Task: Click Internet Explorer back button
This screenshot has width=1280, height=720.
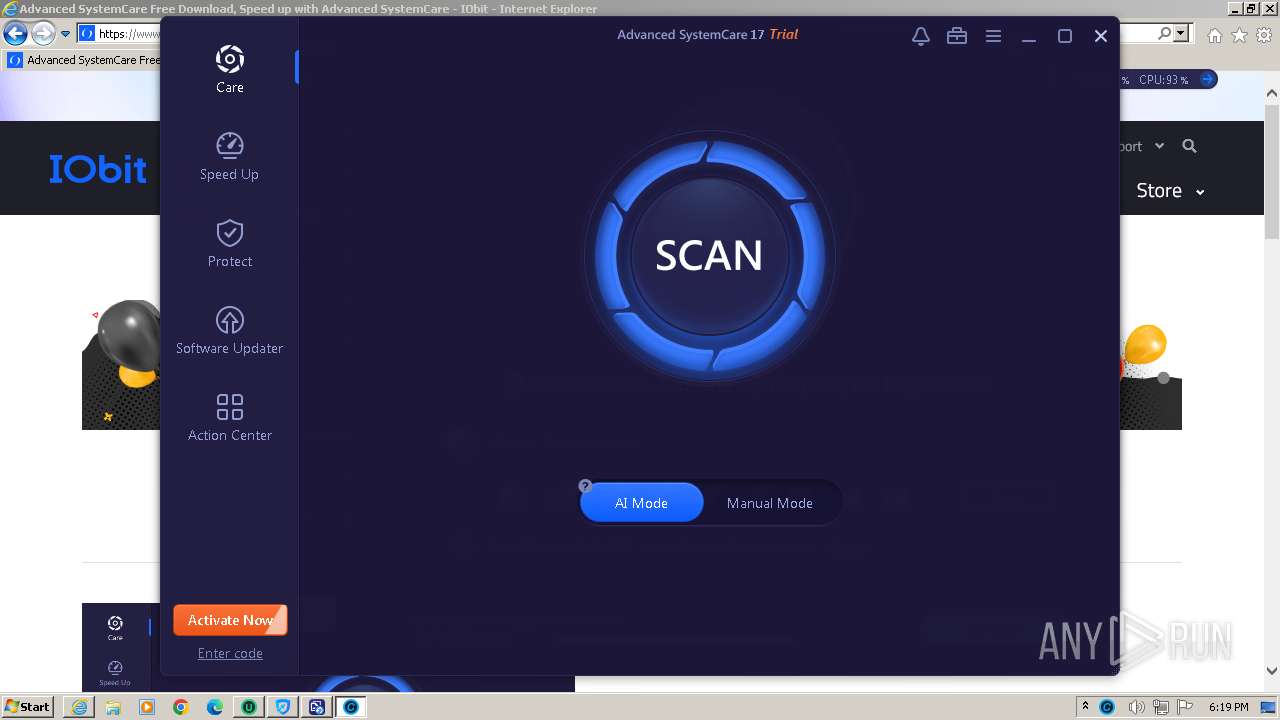Action: tap(15, 34)
